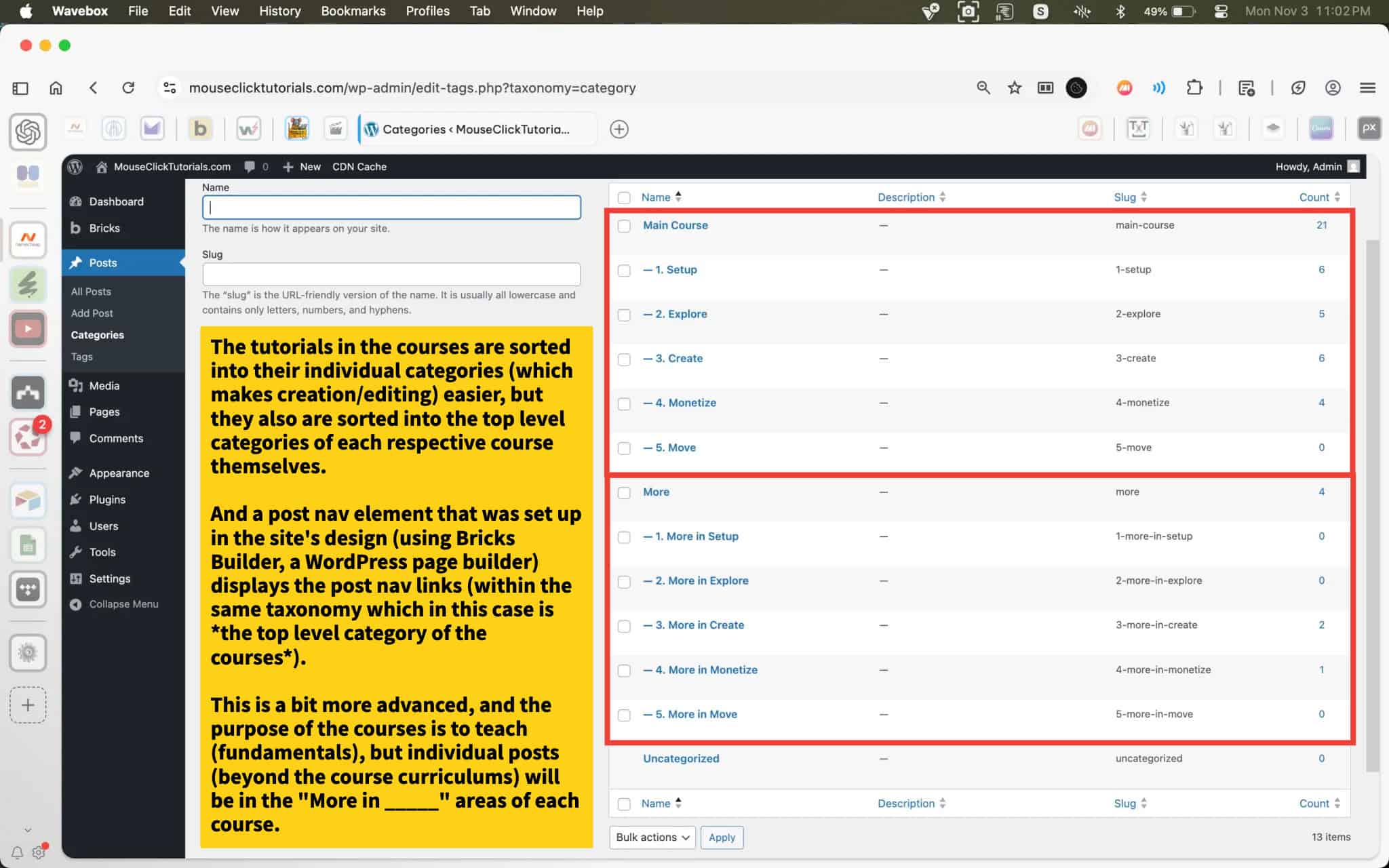This screenshot has width=1389, height=868.
Task: Open the Bookmarks menu in menu bar
Action: (x=353, y=11)
